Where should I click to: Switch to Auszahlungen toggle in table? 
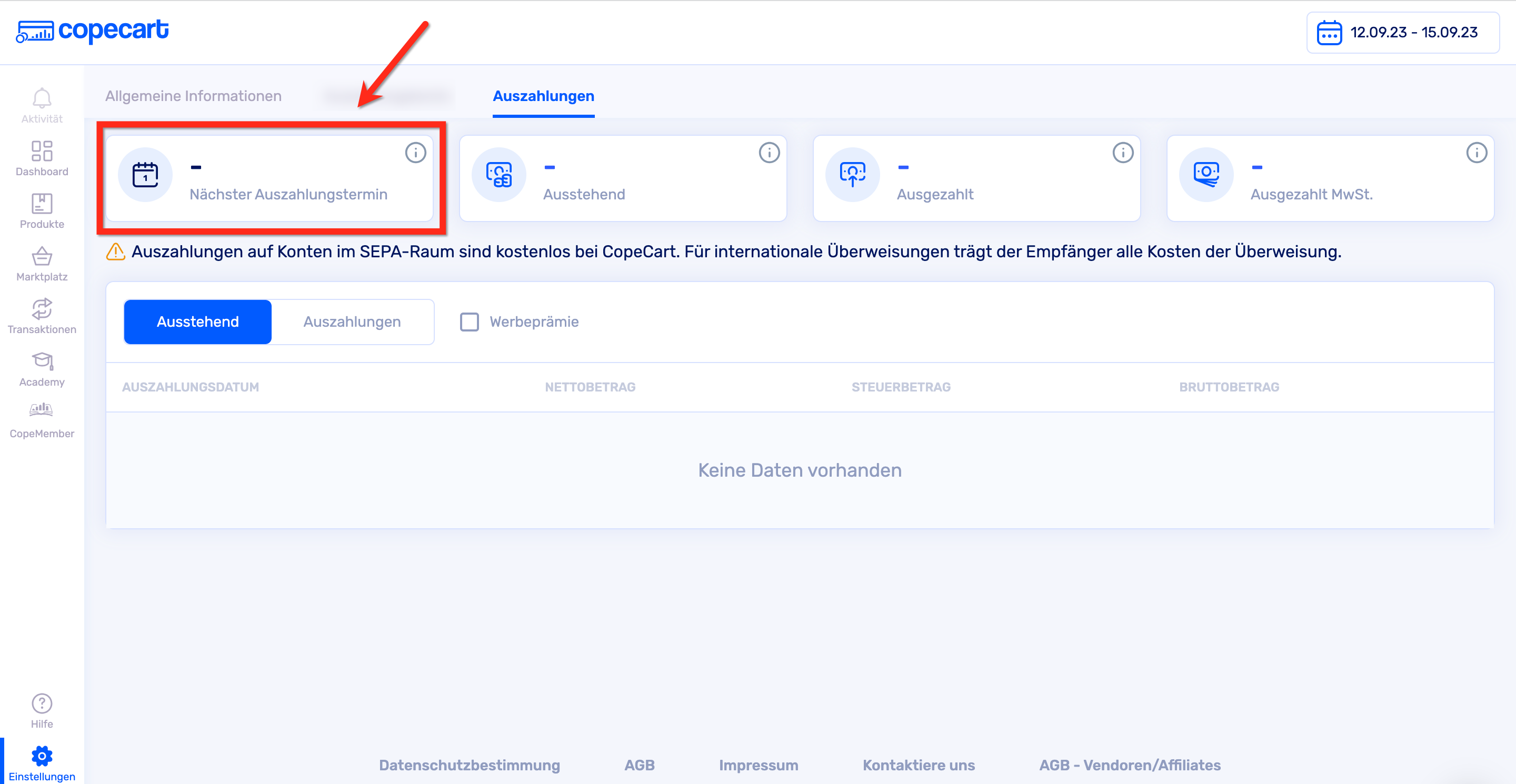coord(352,321)
